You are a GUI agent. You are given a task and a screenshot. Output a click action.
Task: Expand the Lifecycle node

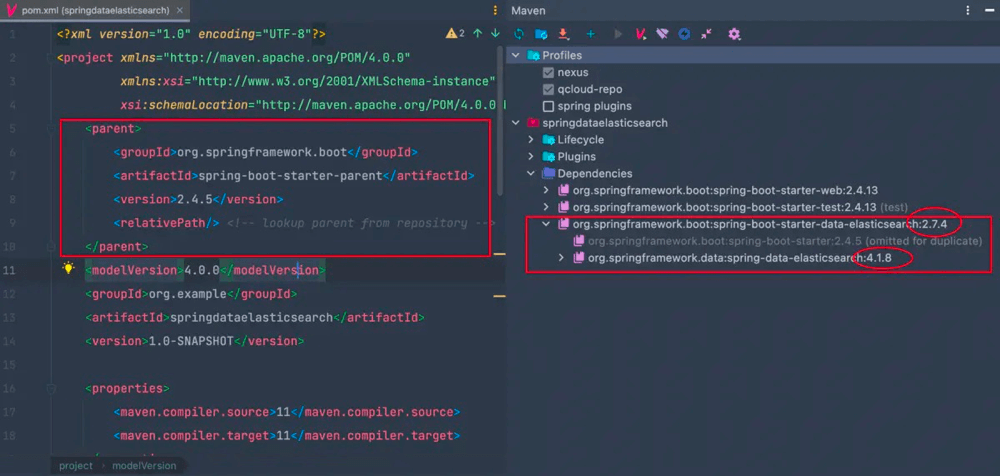(x=531, y=140)
